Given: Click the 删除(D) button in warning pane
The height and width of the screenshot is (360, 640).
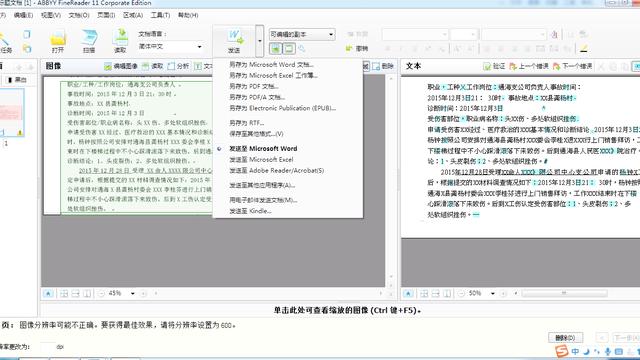Looking at the screenshot, I should (565, 338).
